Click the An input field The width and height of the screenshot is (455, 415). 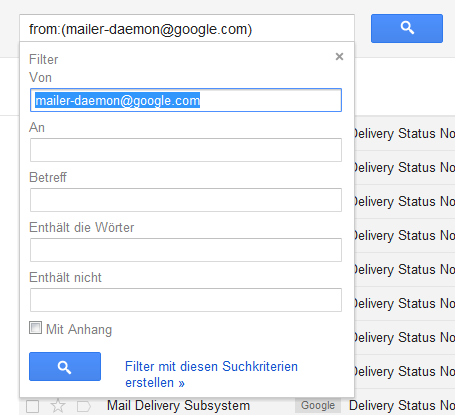tap(186, 150)
